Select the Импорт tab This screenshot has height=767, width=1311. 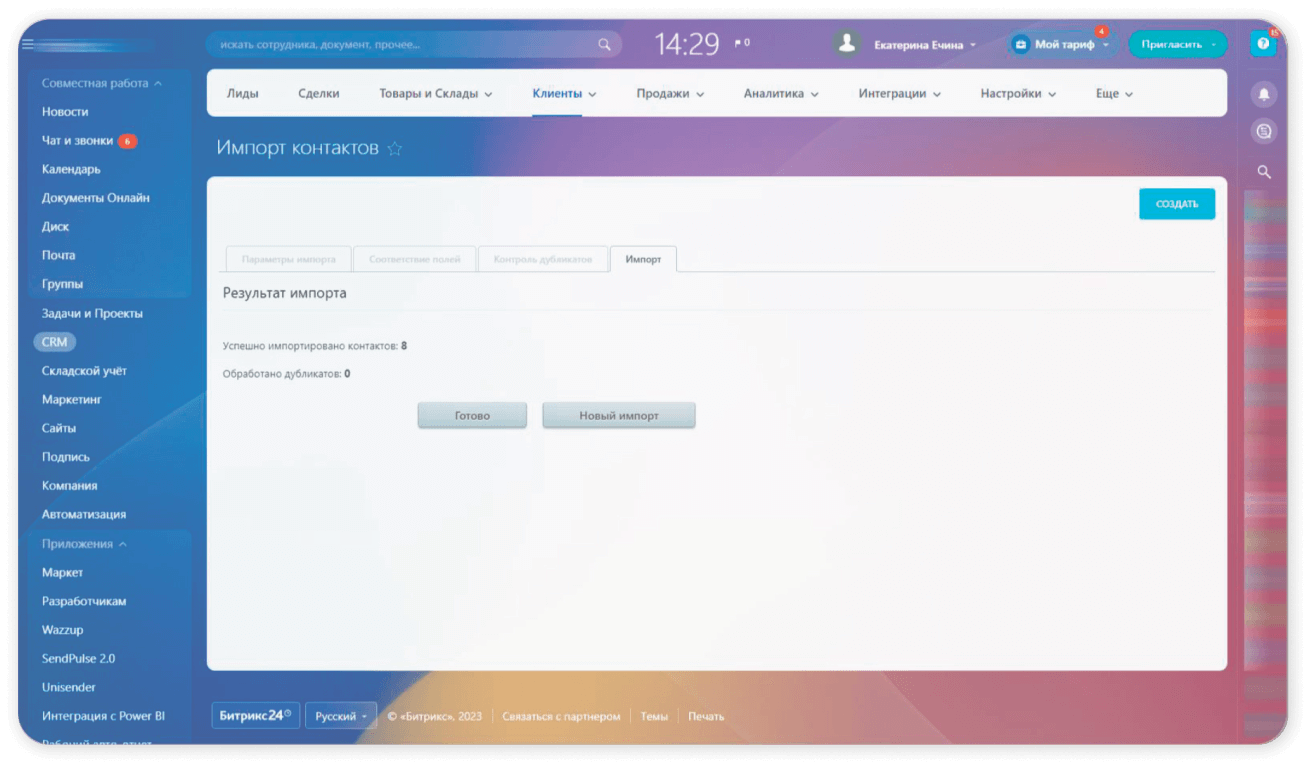[x=643, y=259]
